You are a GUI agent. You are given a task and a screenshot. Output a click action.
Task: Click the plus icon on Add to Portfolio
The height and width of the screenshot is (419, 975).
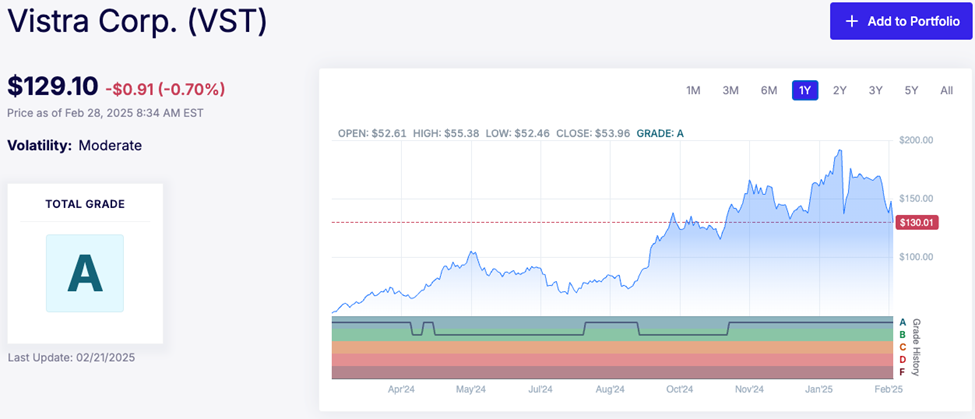coord(852,21)
